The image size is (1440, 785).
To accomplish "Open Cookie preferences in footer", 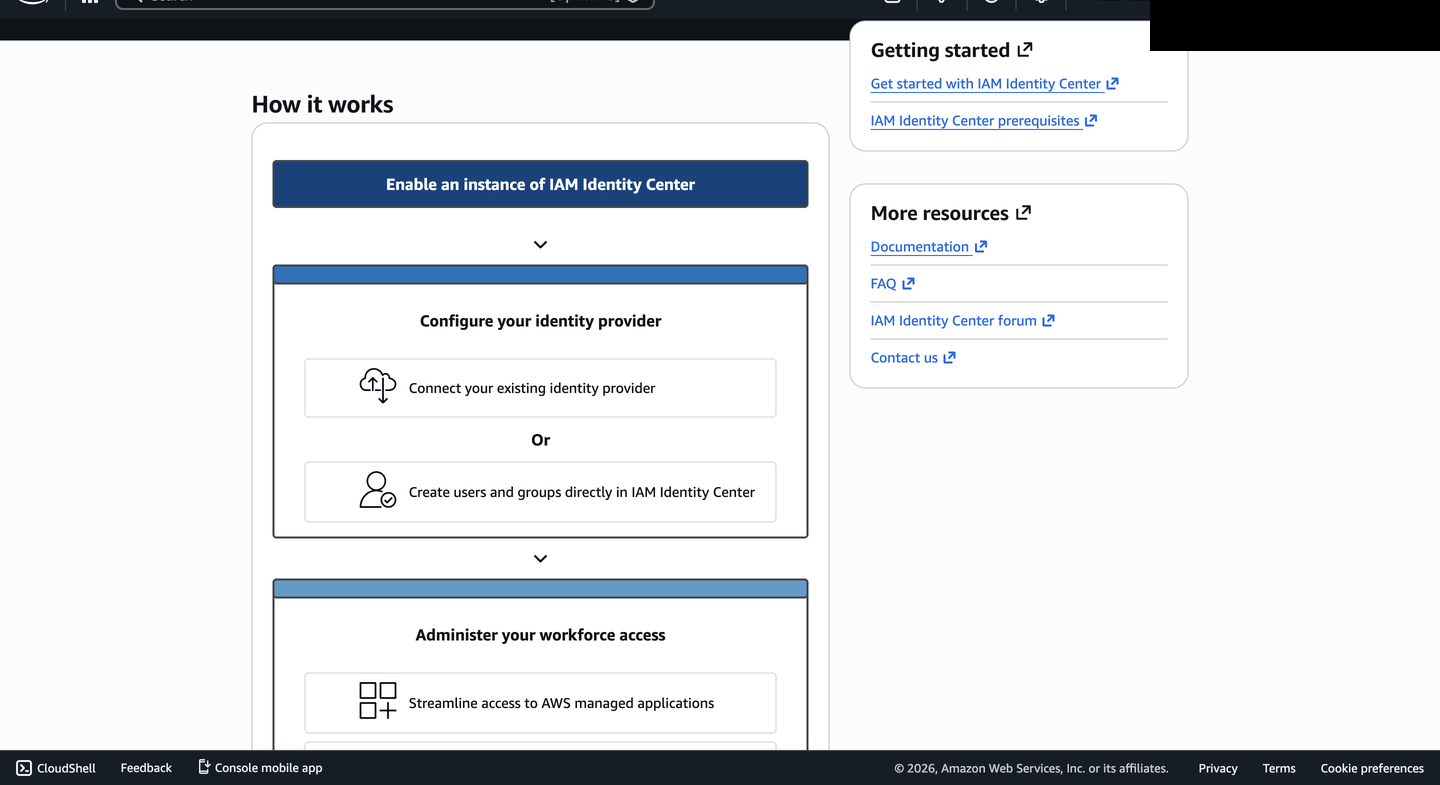I will pyautogui.click(x=1372, y=768).
